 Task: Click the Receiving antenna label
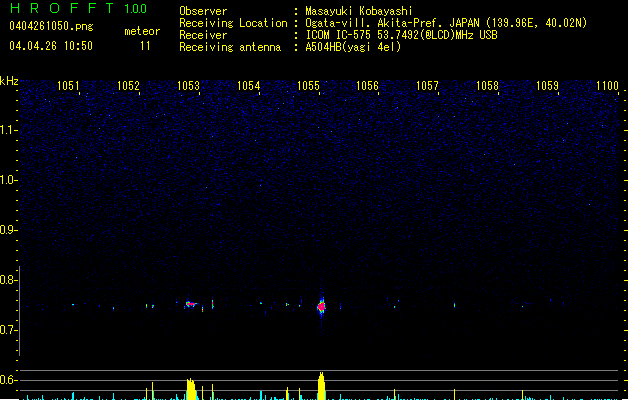[x=230, y=47]
